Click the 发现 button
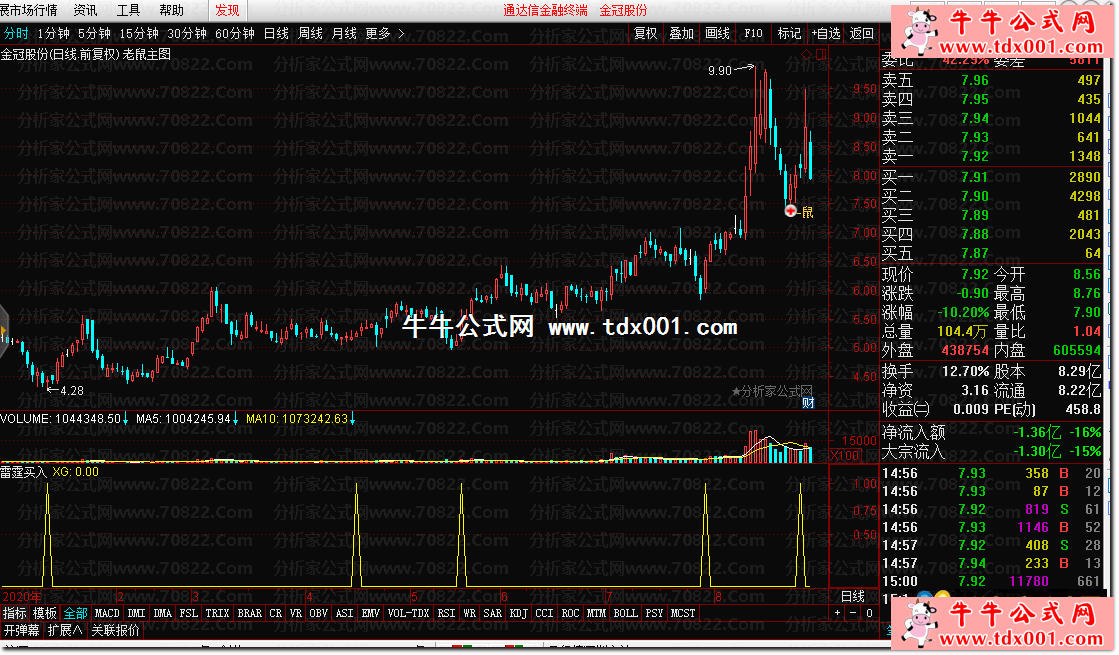Image resolution: width=1119 pixels, height=655 pixels. (x=228, y=10)
